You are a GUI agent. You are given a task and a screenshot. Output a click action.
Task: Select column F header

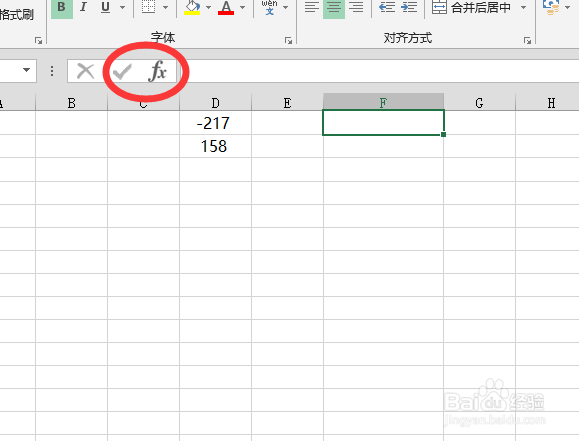(x=383, y=102)
